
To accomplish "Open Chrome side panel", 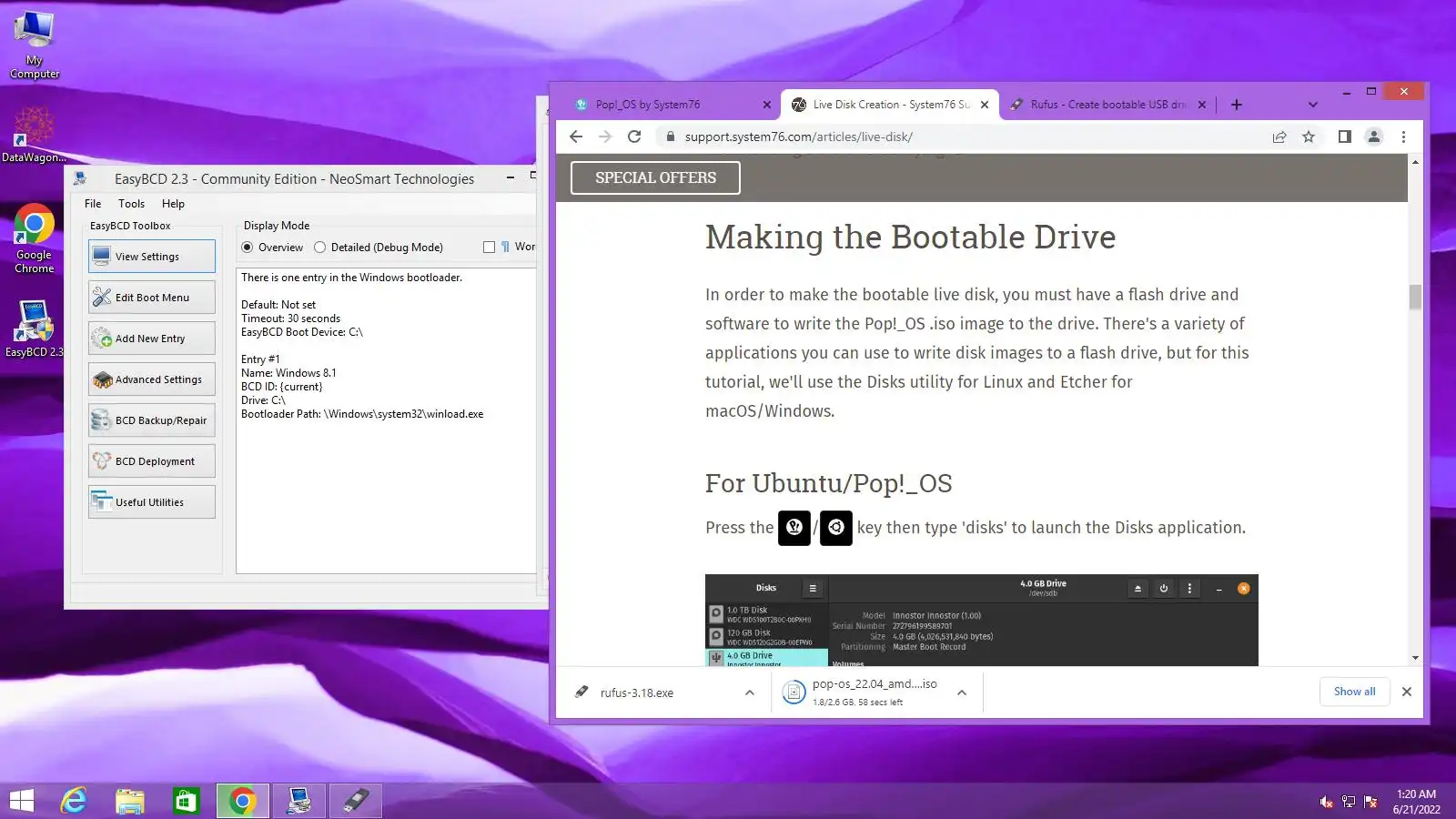I will (x=1344, y=136).
